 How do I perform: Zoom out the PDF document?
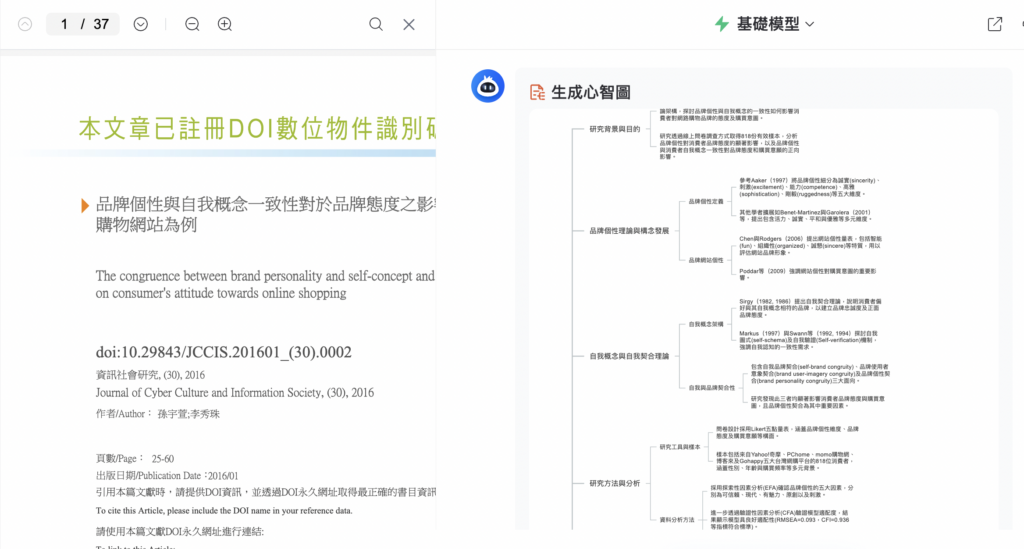pyautogui.click(x=192, y=24)
